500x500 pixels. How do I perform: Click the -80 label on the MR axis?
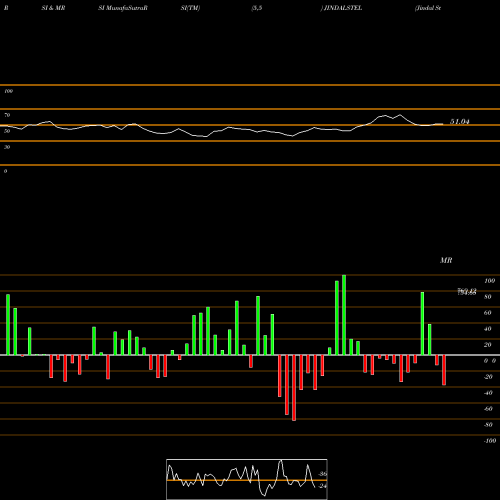[x=488, y=425]
